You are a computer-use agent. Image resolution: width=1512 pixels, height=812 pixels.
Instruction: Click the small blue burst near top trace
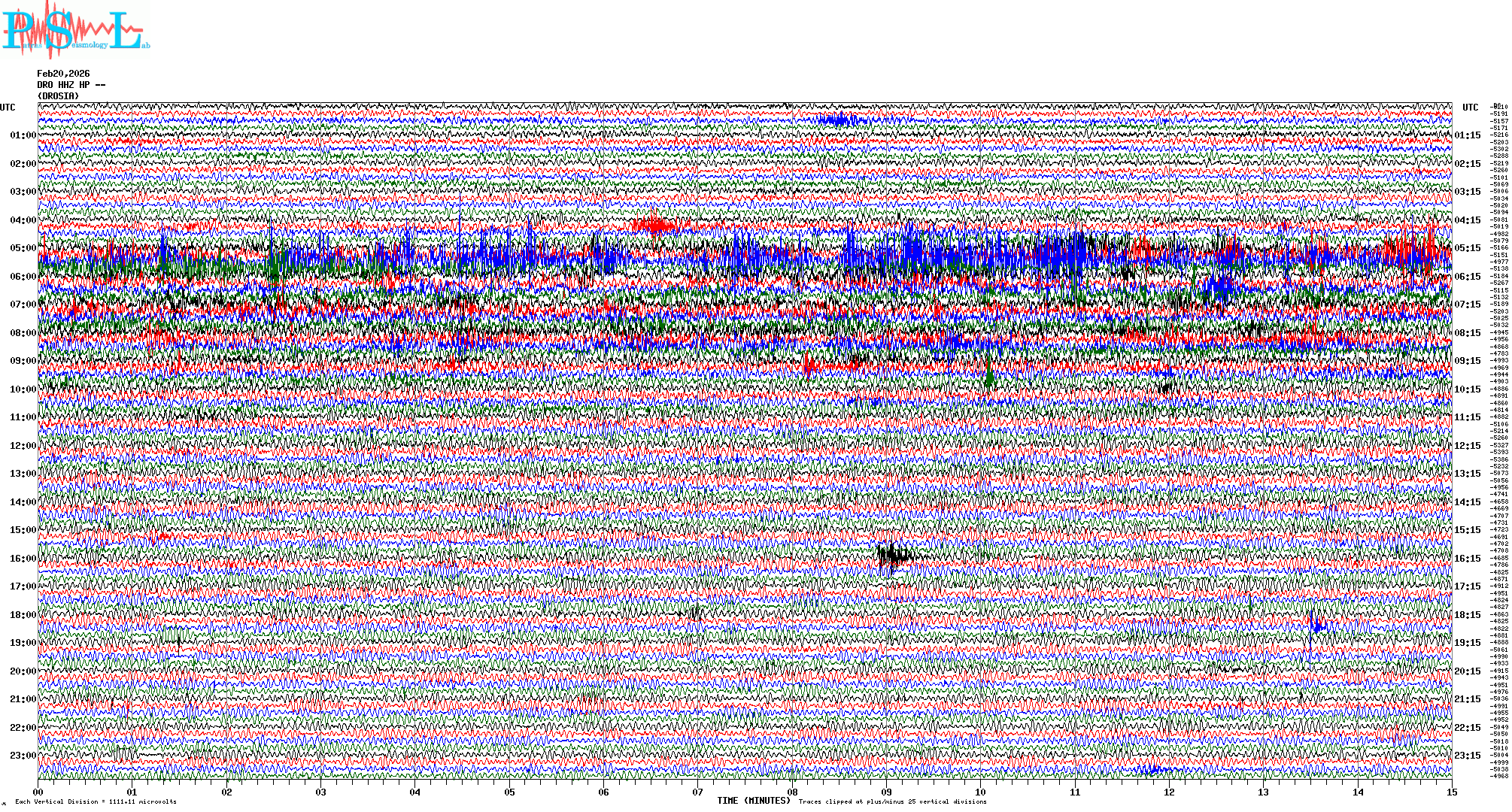(839, 120)
